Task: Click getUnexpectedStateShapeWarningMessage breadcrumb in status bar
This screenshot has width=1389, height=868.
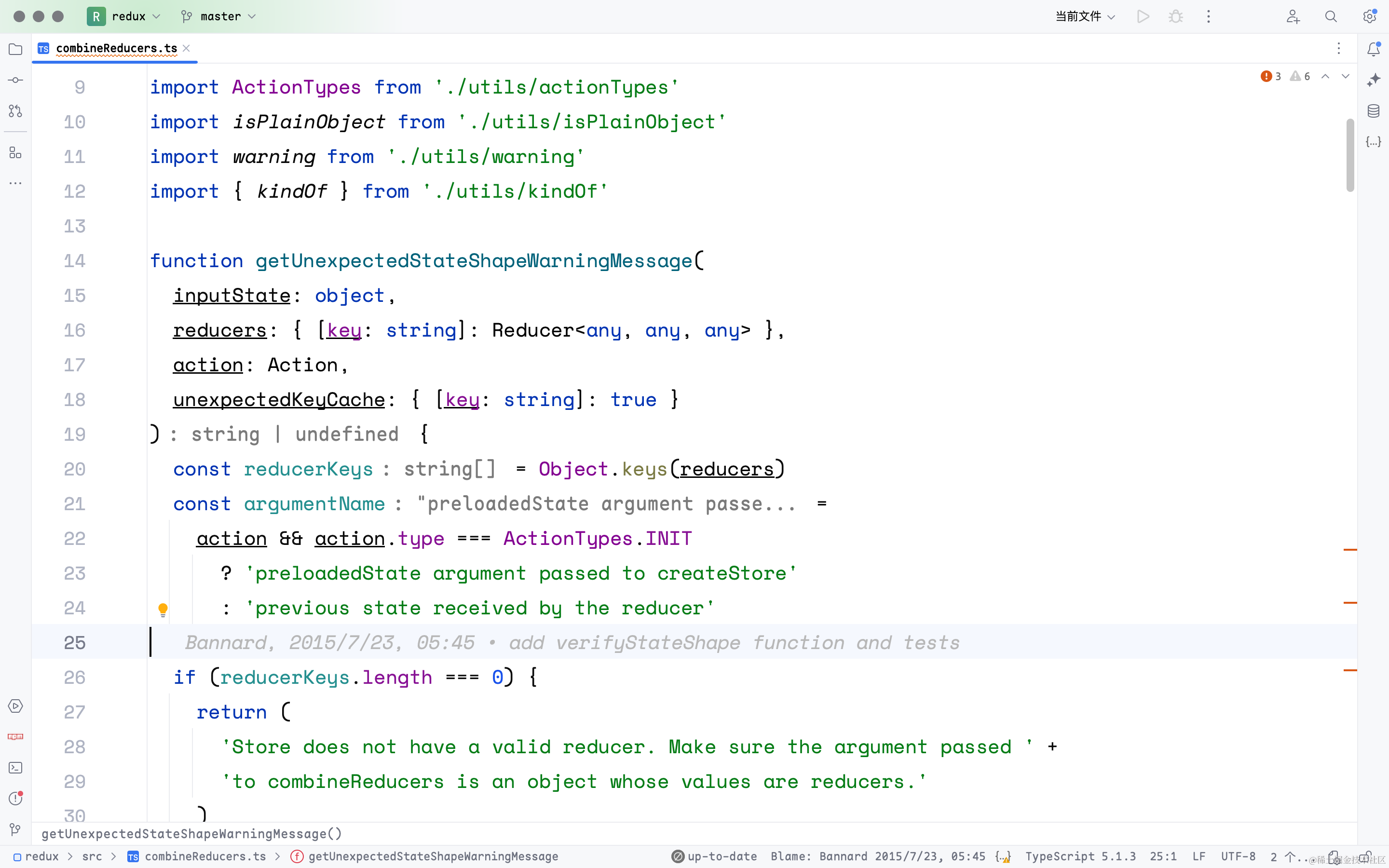Action: pos(425,856)
